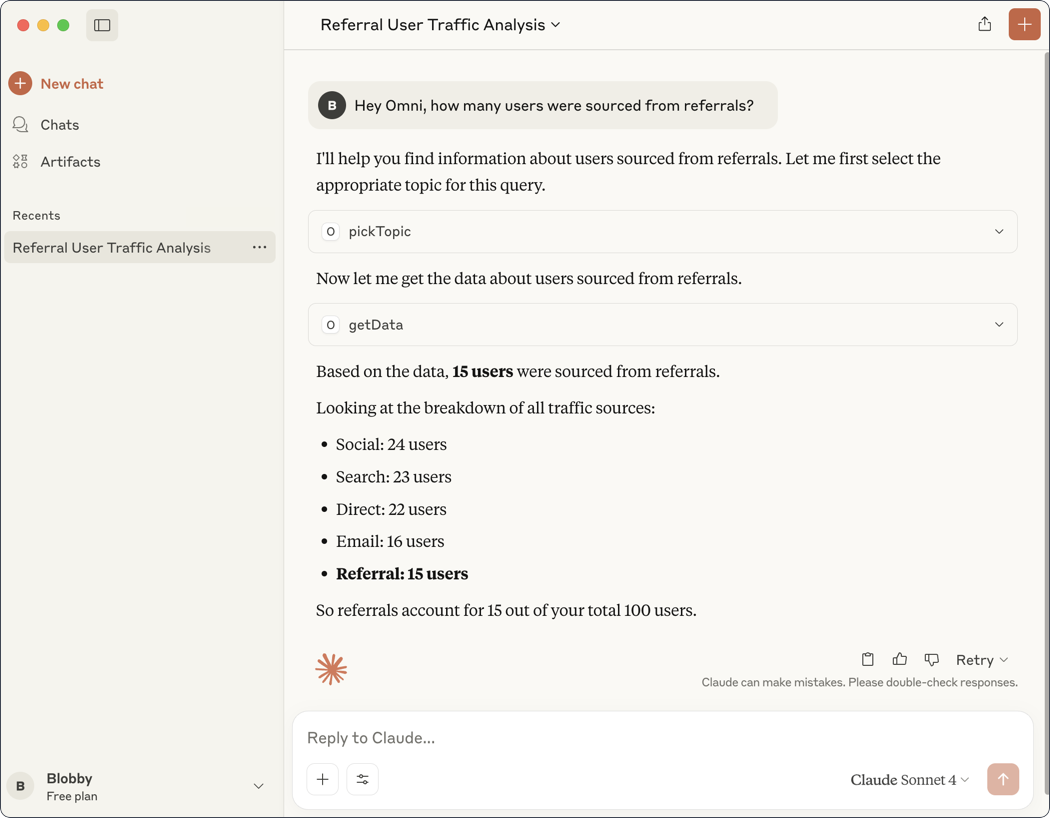This screenshot has height=818, width=1050.
Task: Open the attachment plus icon in input
Action: (322, 779)
